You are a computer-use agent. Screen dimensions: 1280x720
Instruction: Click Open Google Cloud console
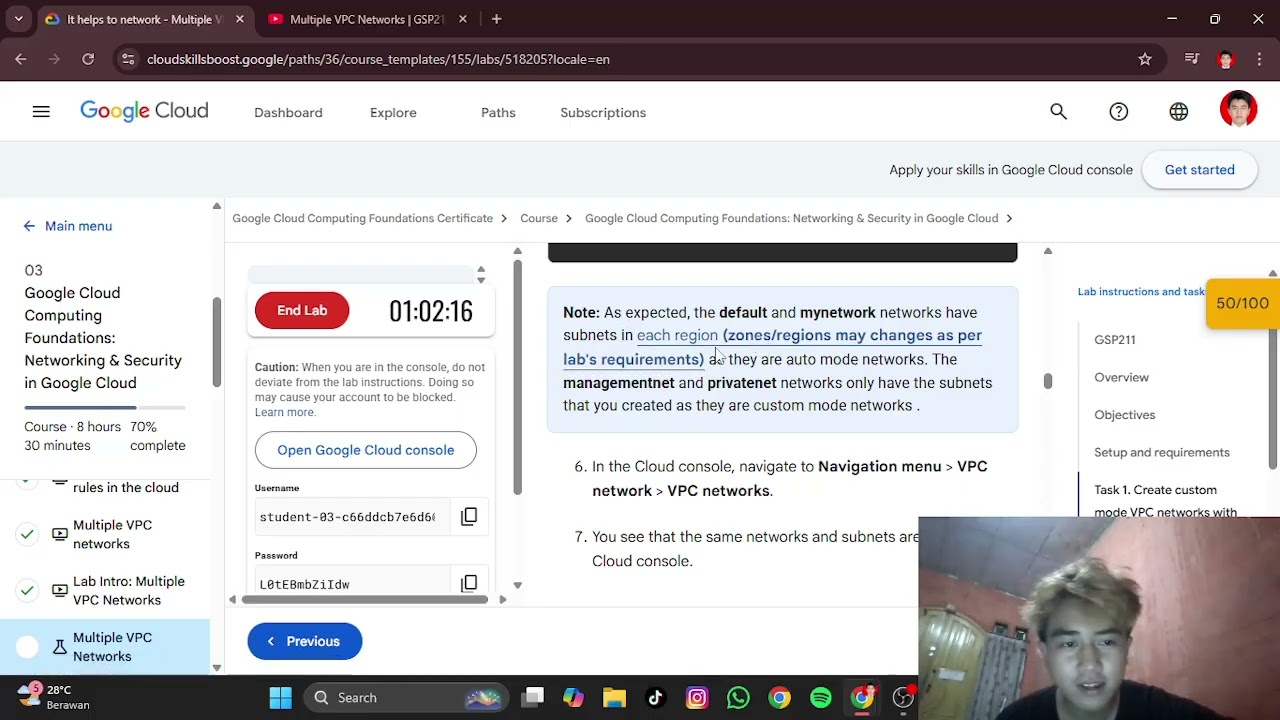[x=365, y=450]
